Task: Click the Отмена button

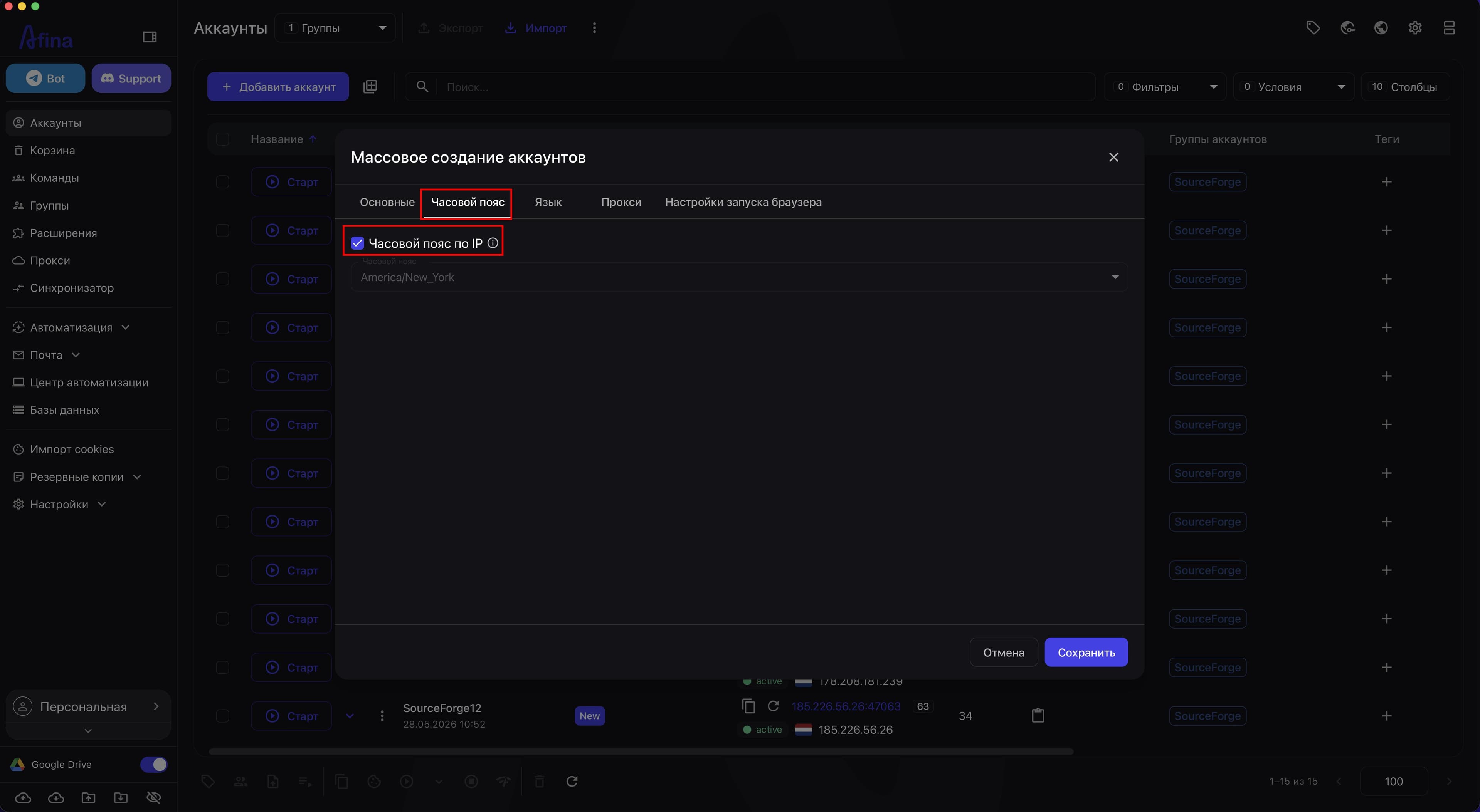Action: 1003,653
